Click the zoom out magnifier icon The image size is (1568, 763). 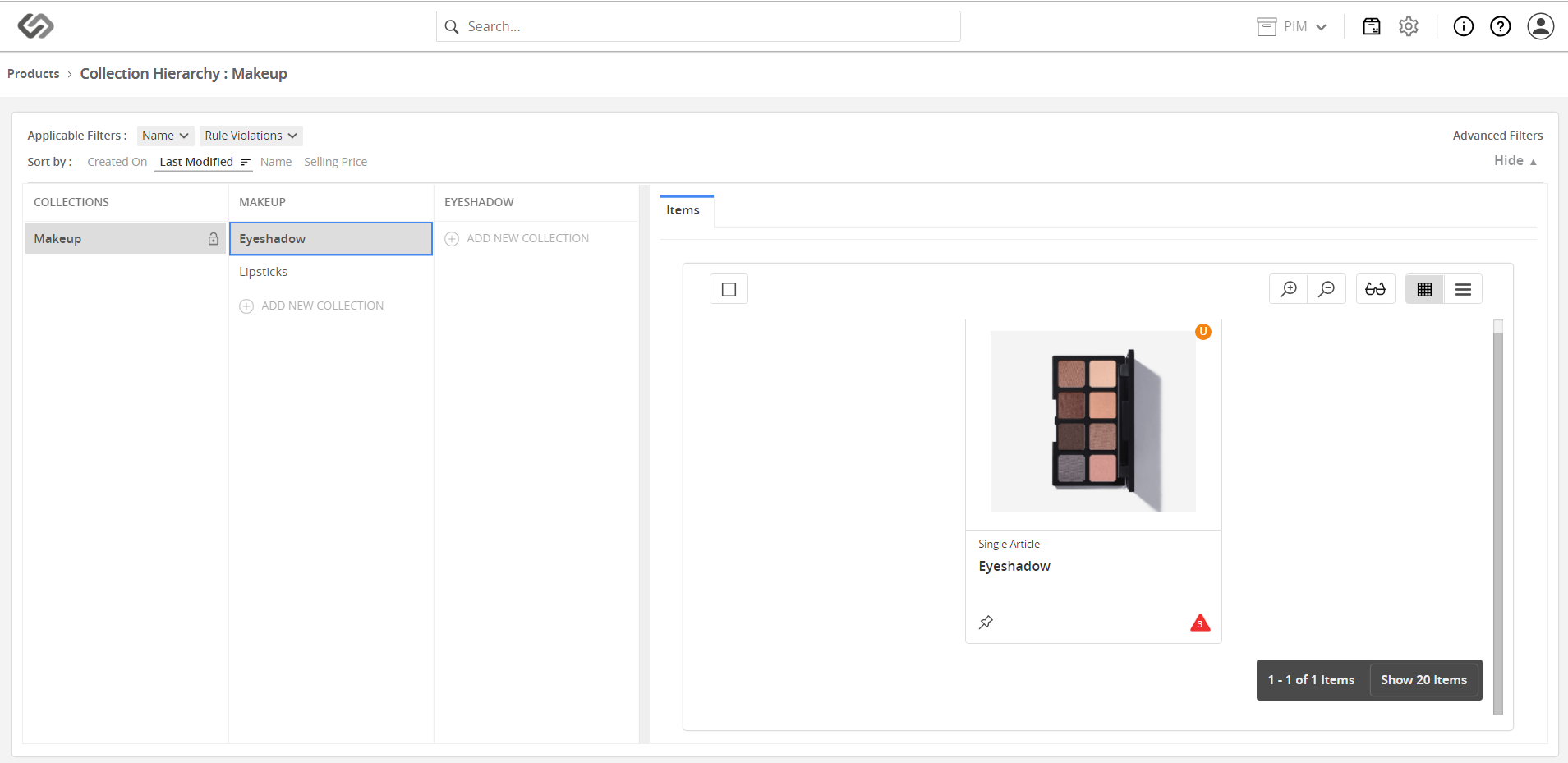[1327, 289]
